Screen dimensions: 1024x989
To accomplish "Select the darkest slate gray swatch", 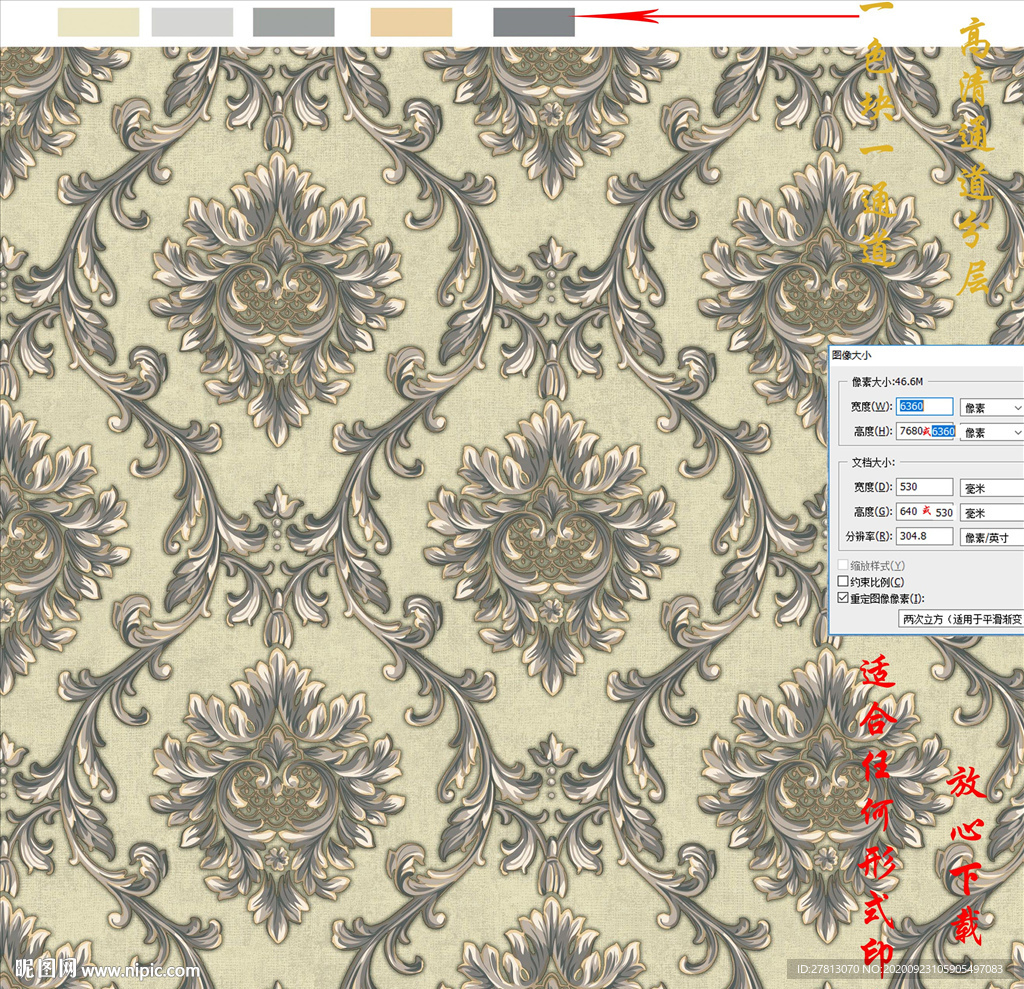I will [534, 22].
